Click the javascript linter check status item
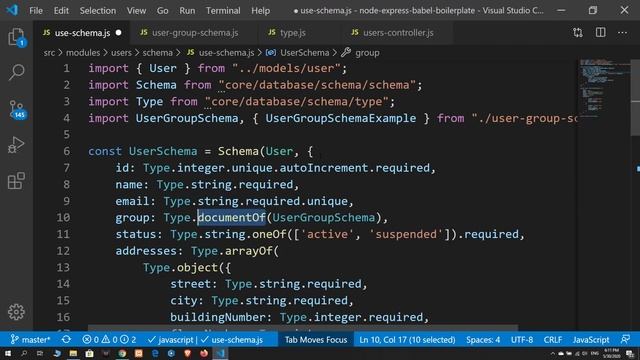The image size is (640, 360). [171, 340]
